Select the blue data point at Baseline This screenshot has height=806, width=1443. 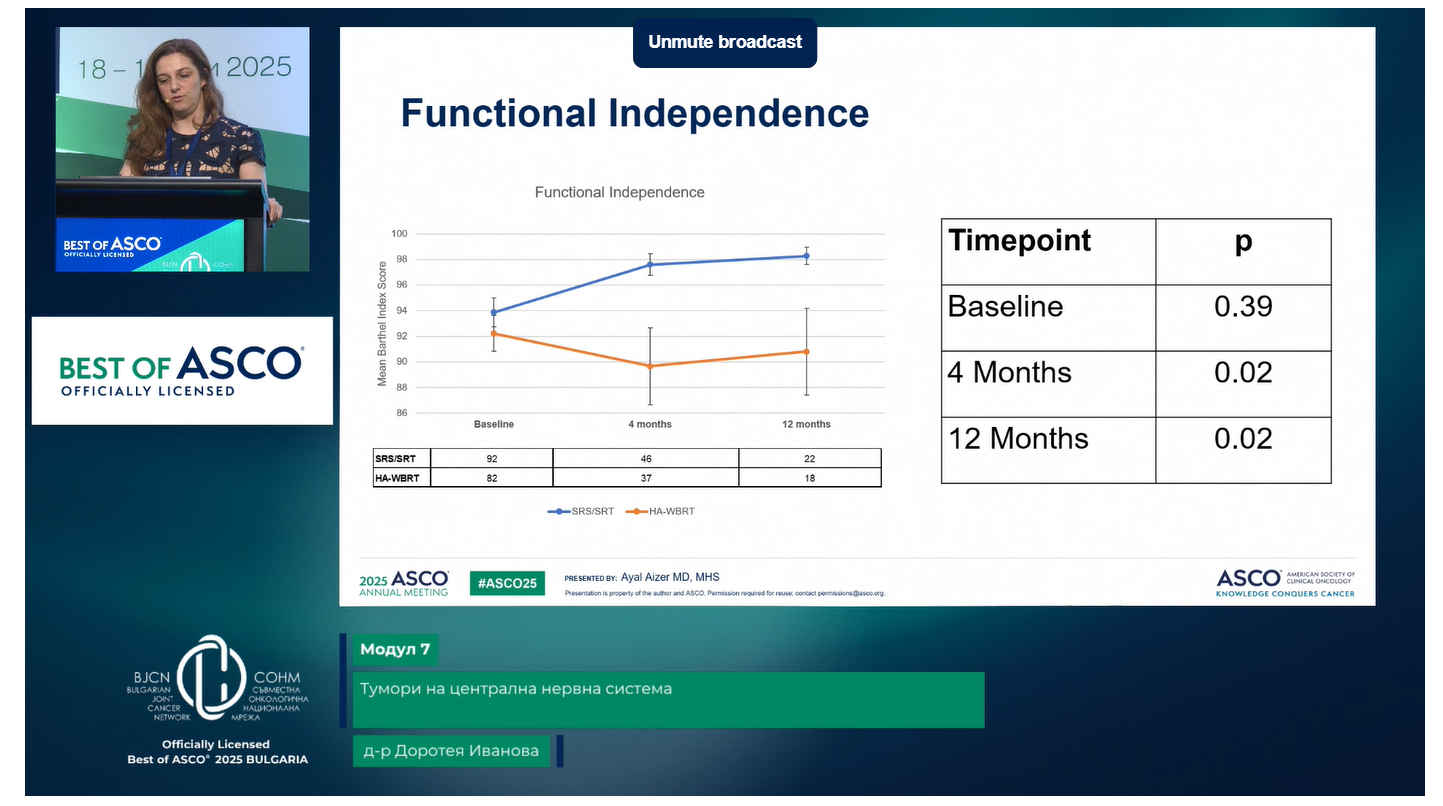(x=494, y=312)
